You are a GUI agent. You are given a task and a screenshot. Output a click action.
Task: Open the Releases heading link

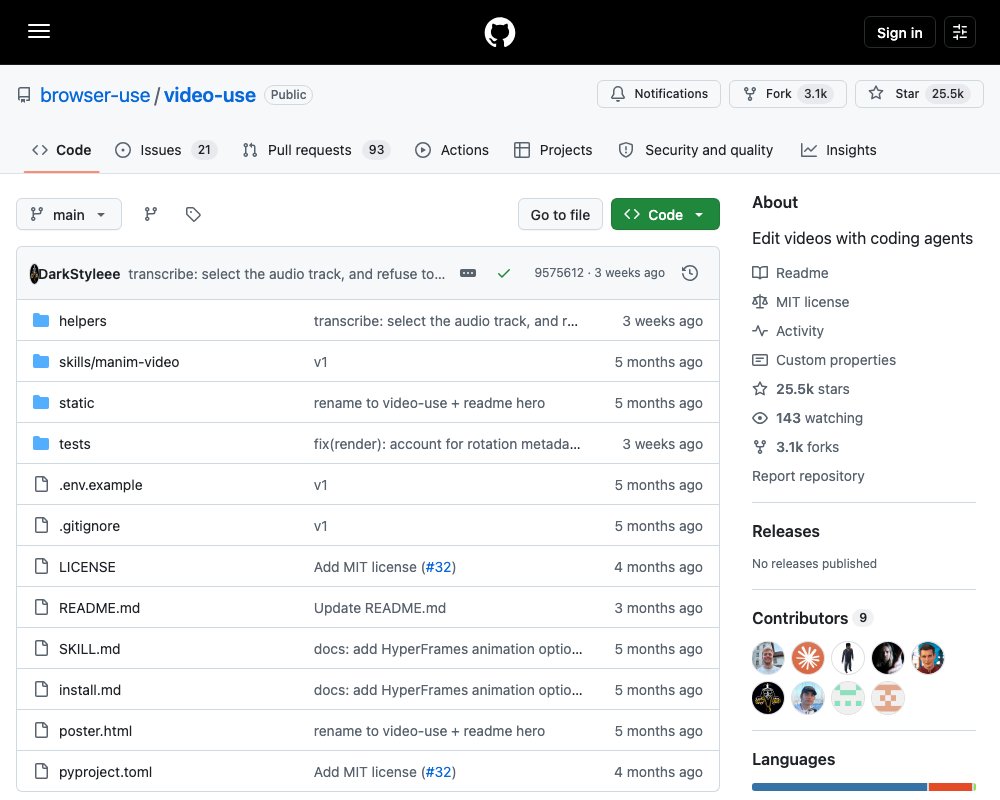(786, 531)
